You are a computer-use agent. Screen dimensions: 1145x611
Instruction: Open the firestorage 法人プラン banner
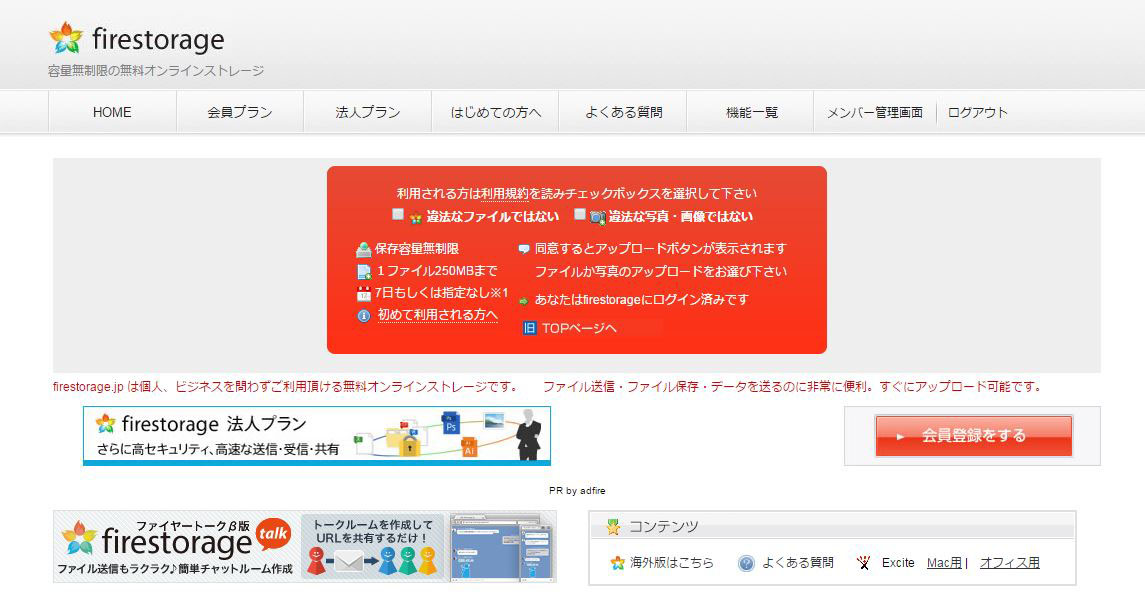pos(317,436)
